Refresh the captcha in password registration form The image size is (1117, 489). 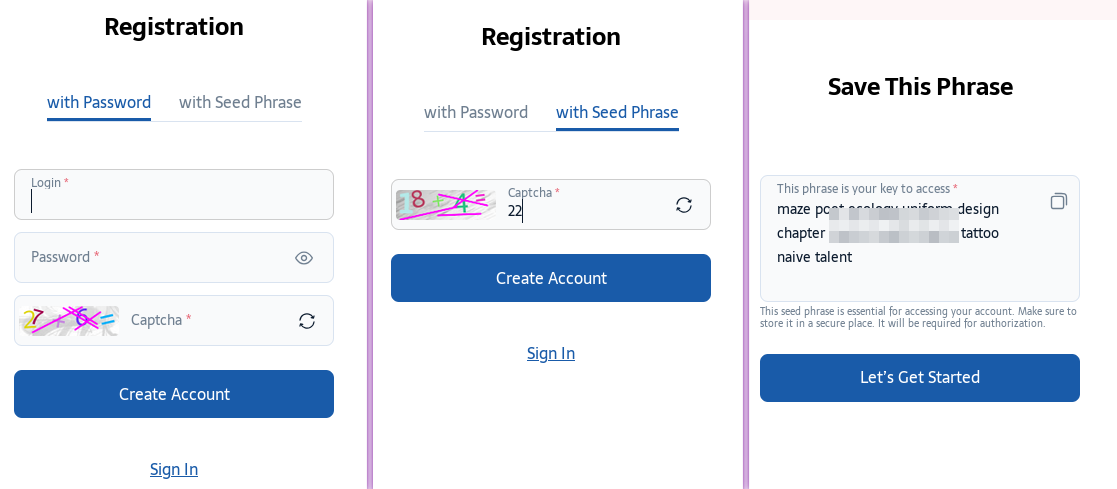click(307, 321)
